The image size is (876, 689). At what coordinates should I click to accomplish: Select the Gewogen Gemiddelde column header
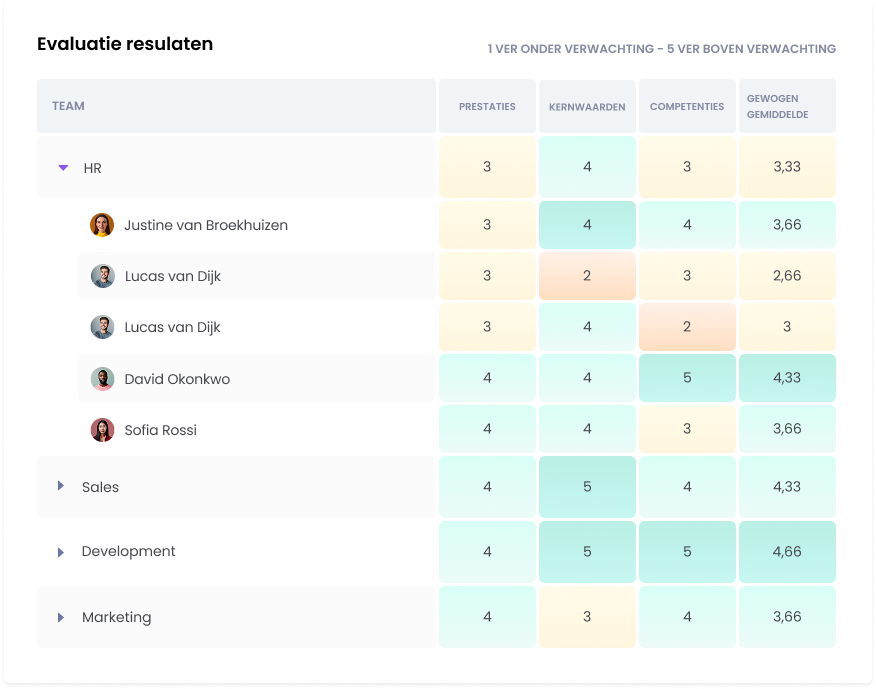(x=787, y=107)
